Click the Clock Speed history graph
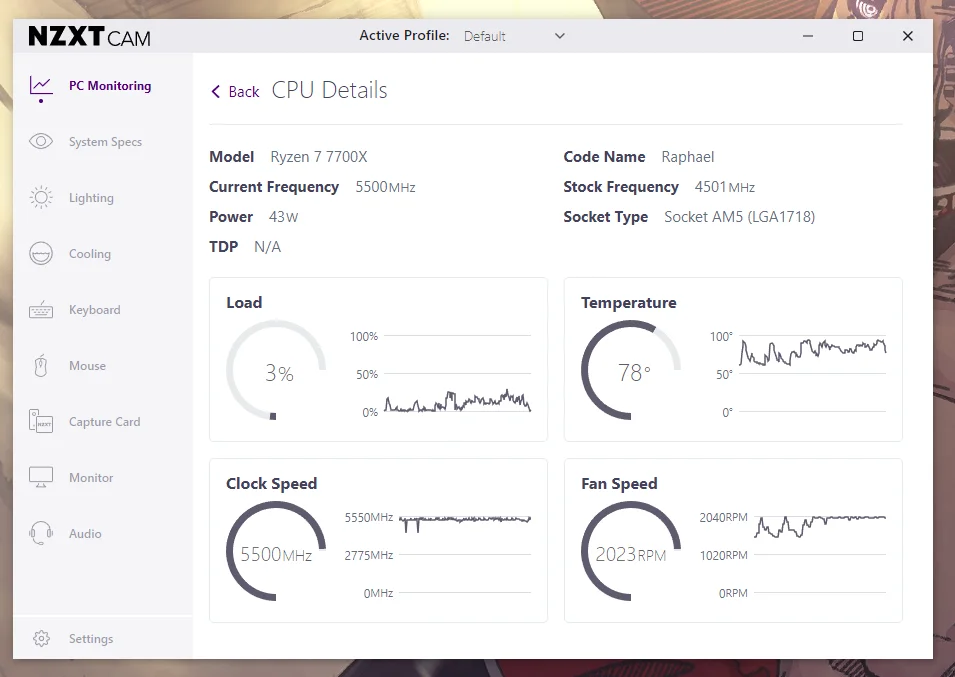The image size is (955, 677). tap(465, 555)
